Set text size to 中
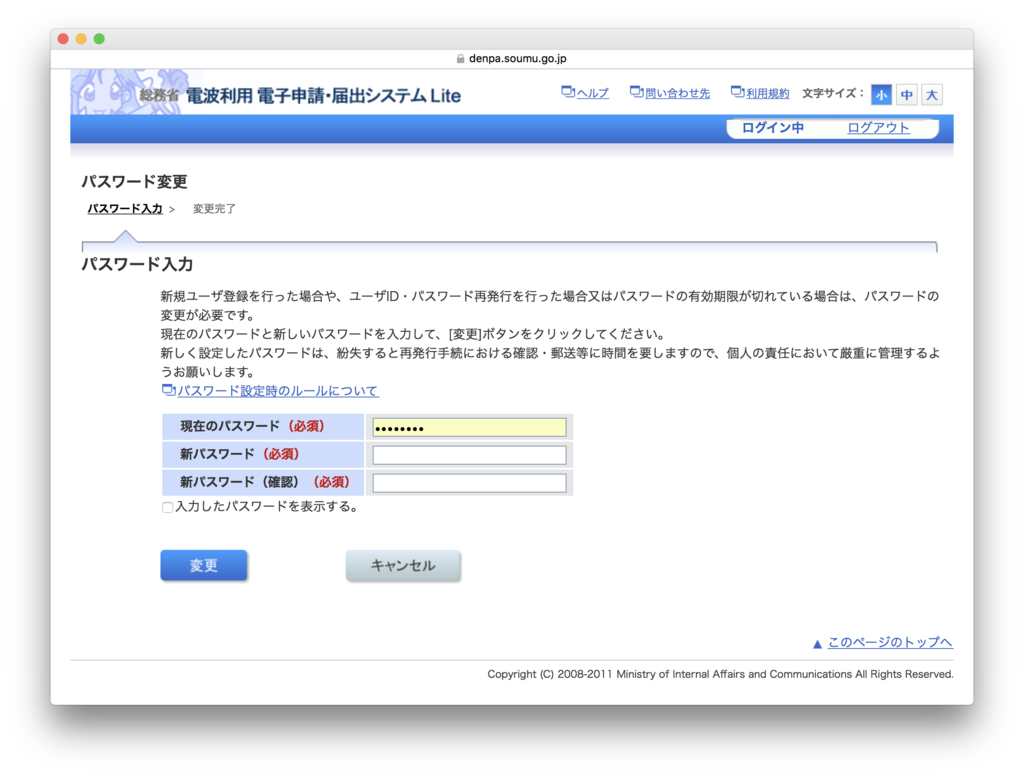This screenshot has width=1024, height=777. [906, 95]
